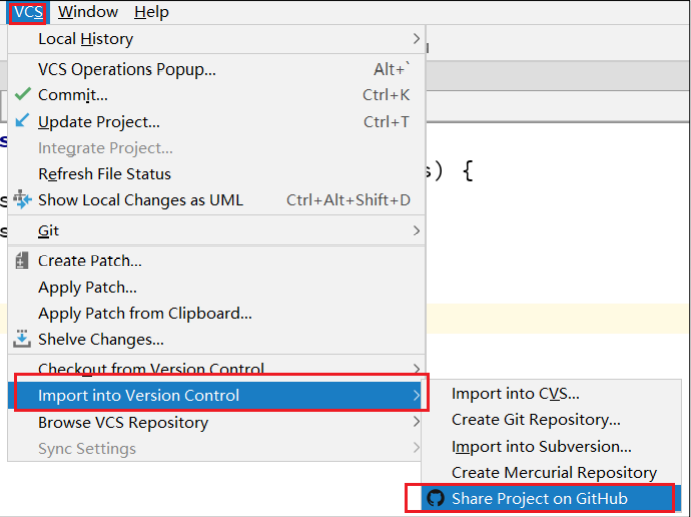Select Import into Subversion entry

(541, 446)
